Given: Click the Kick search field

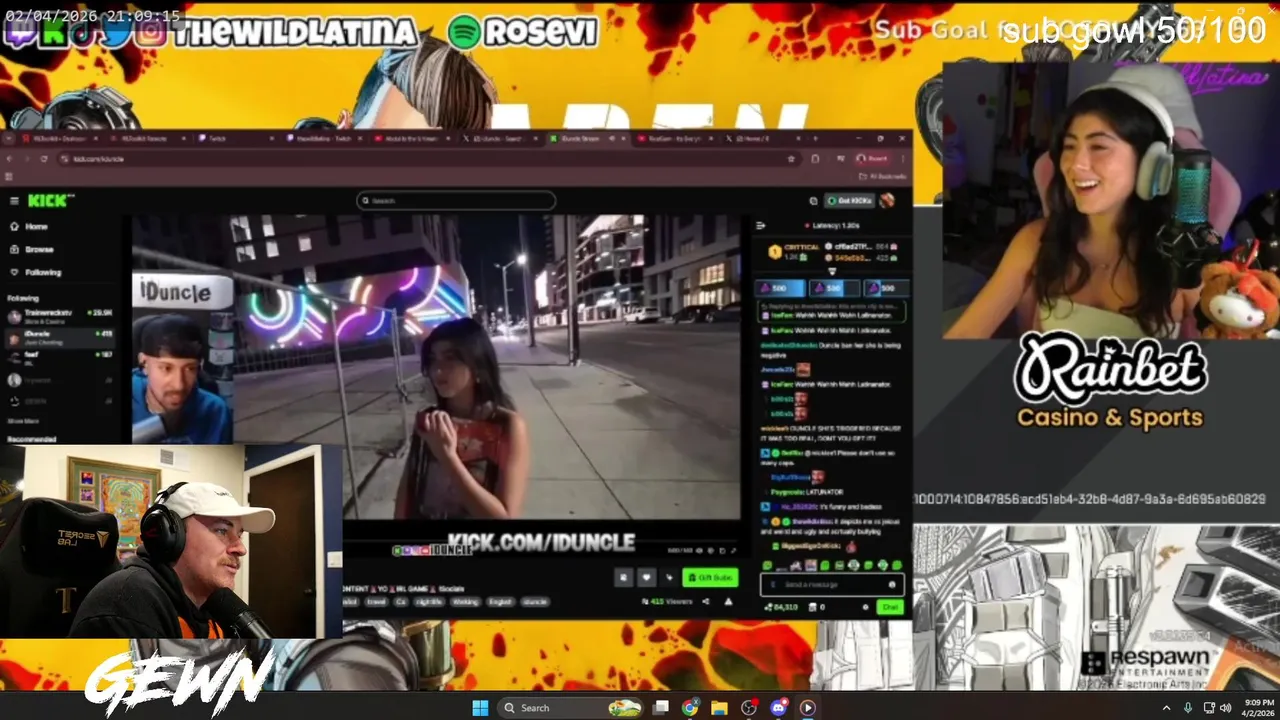Looking at the screenshot, I should tap(456, 201).
